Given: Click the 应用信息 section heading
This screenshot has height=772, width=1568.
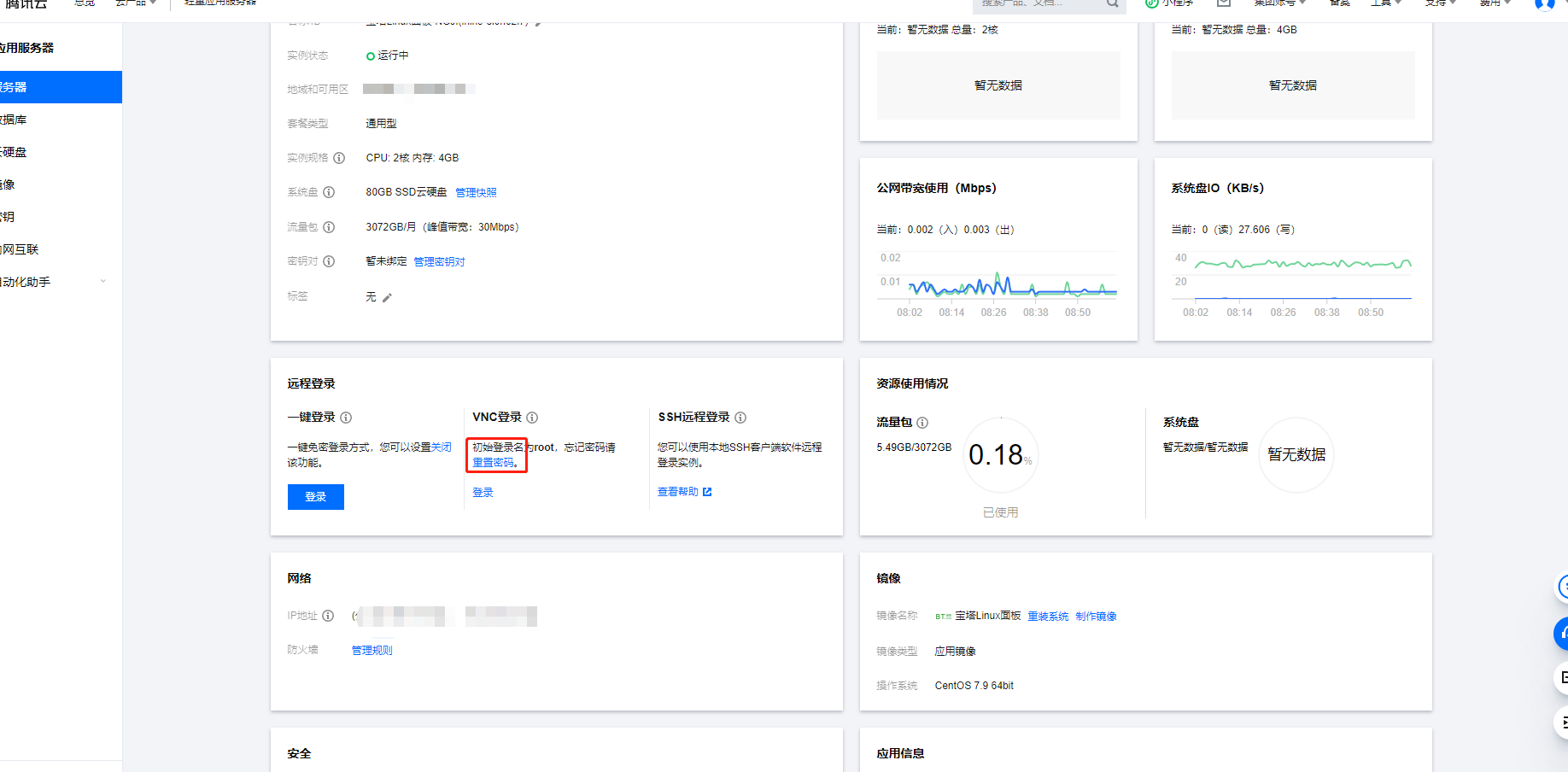Looking at the screenshot, I should coord(900,754).
